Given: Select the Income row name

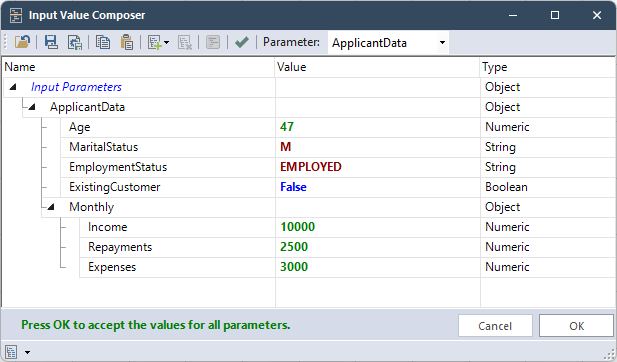Looking at the screenshot, I should (107, 227).
